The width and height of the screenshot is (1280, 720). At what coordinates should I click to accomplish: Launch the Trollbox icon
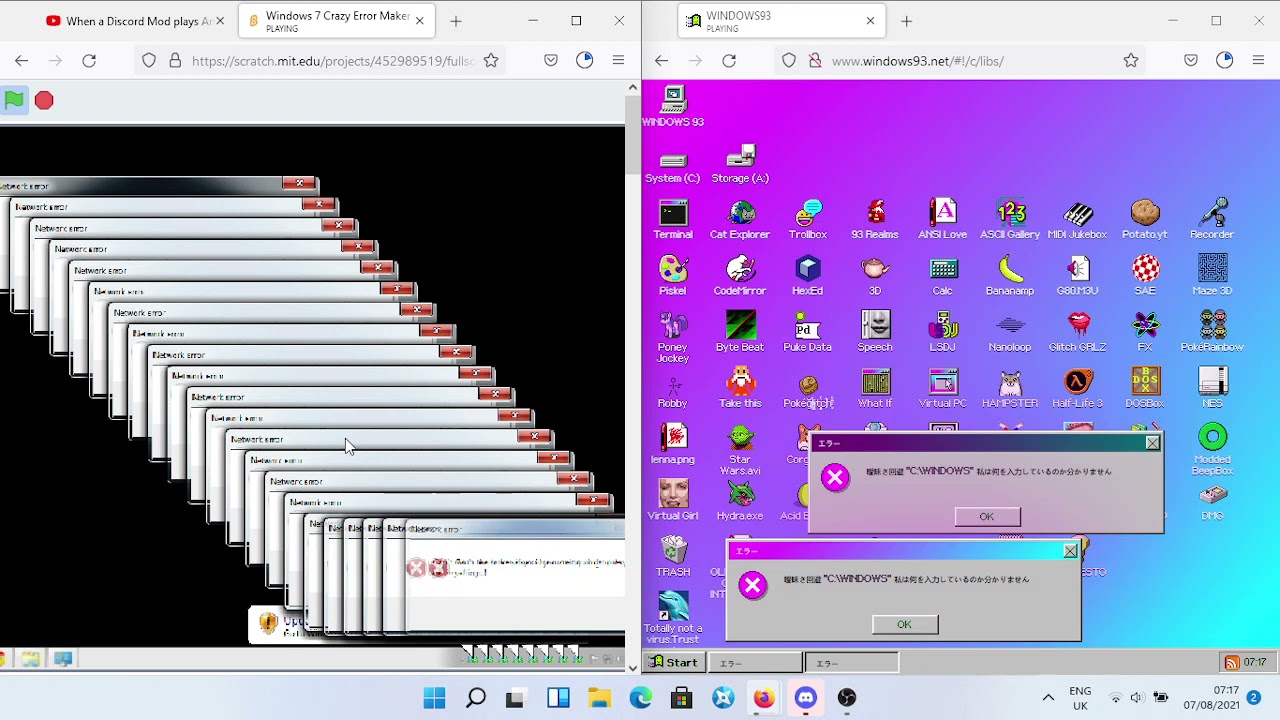tap(808, 220)
